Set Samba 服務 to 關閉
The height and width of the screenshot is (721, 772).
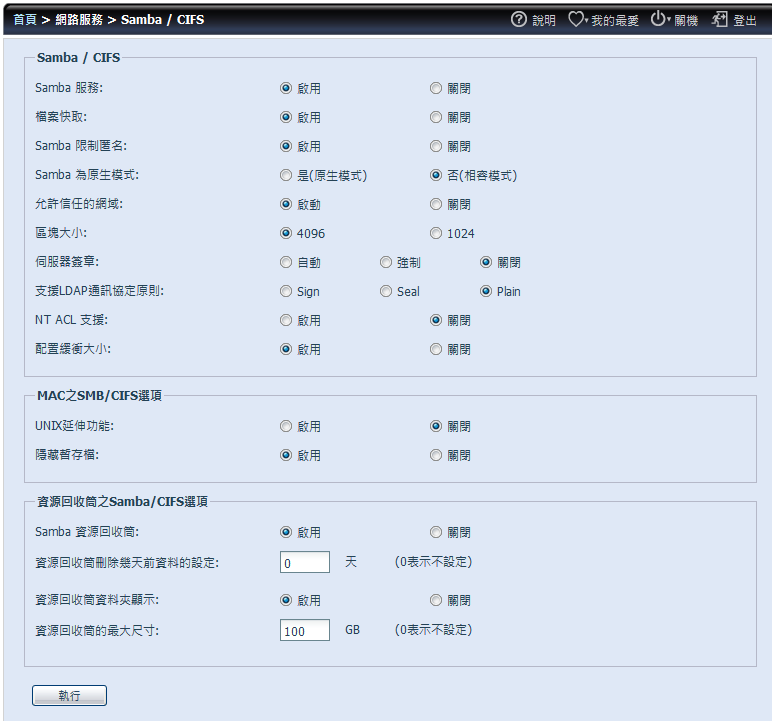pos(436,88)
